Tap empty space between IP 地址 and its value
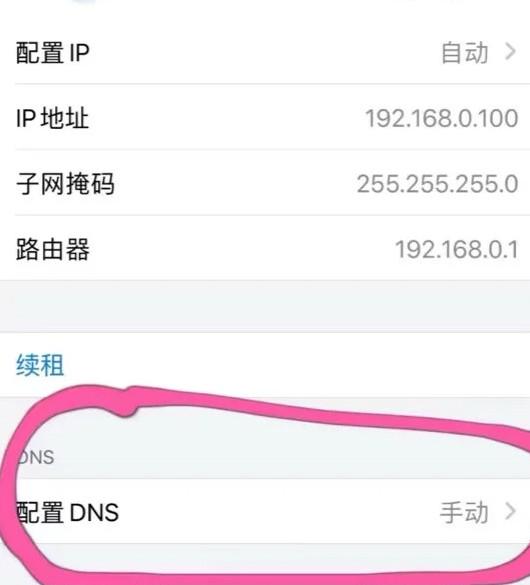The width and height of the screenshot is (530, 585). [228, 118]
